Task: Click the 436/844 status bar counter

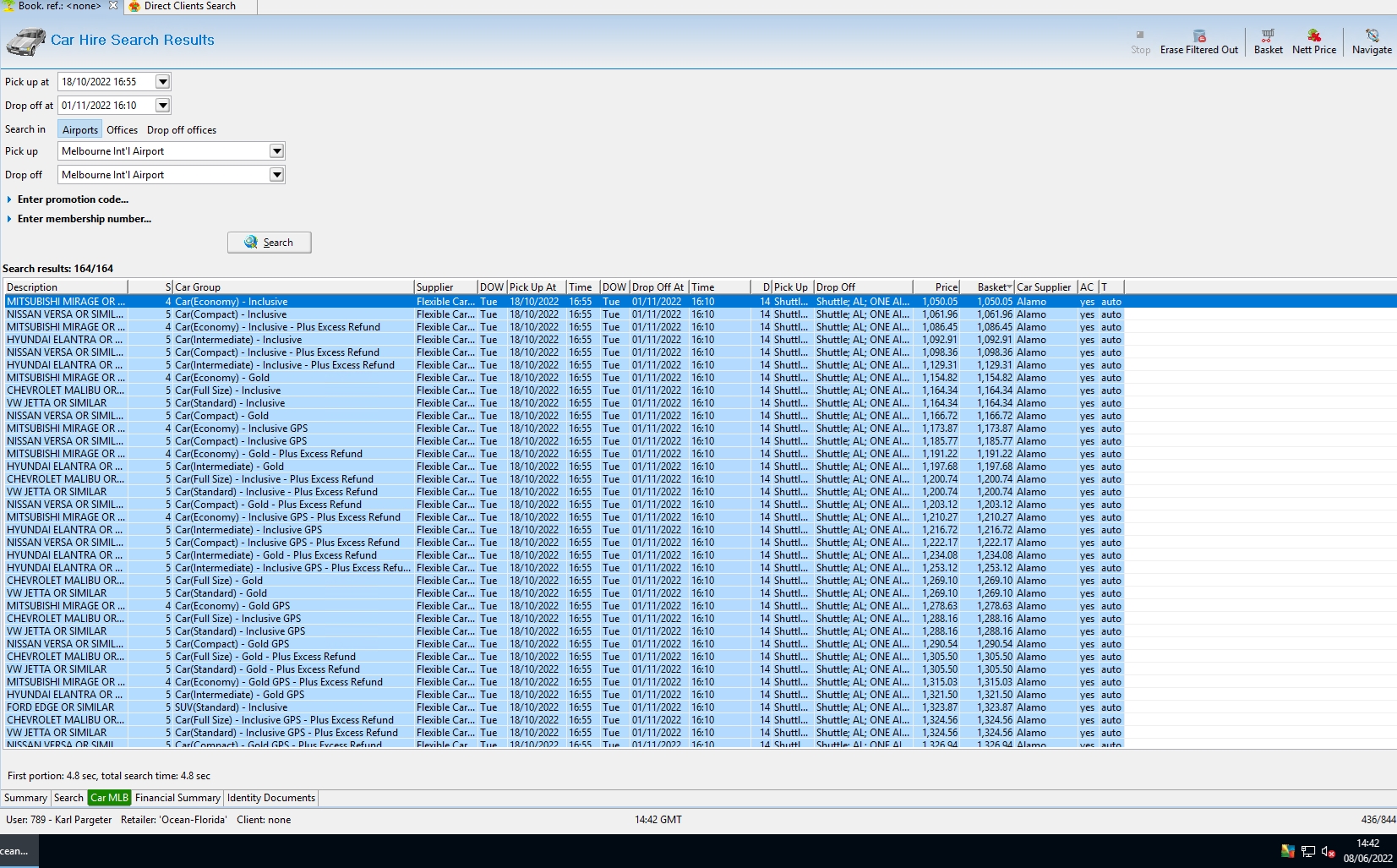Action: point(1378,820)
